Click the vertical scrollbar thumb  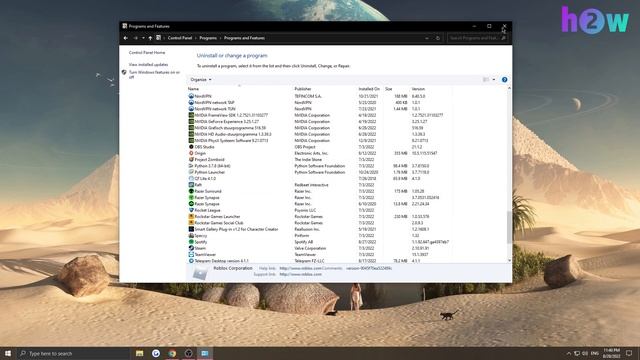coord(509,227)
